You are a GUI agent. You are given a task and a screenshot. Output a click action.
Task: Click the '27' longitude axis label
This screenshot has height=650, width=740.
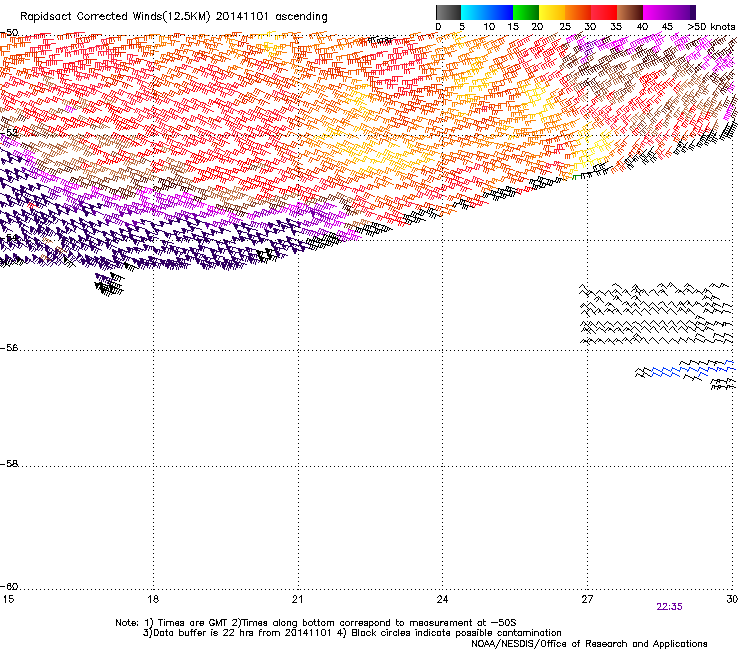click(587, 599)
